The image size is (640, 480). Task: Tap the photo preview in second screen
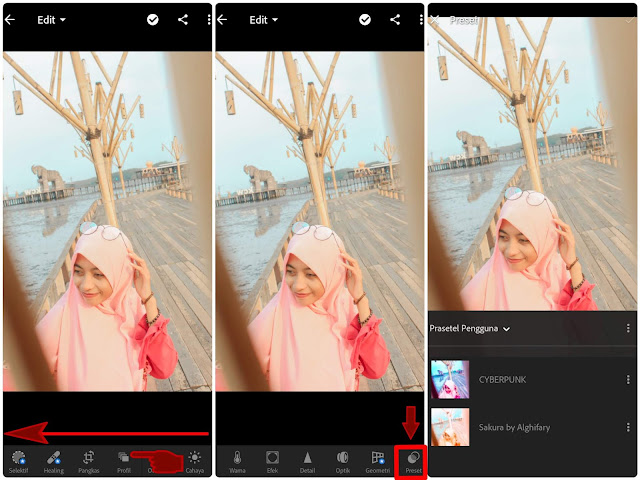320,221
